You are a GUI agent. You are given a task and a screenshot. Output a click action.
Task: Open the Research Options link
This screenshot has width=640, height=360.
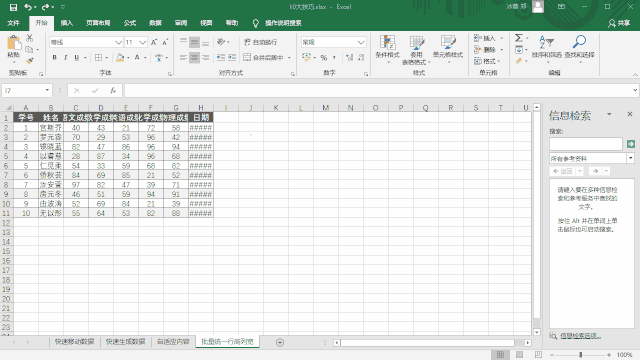(580, 336)
